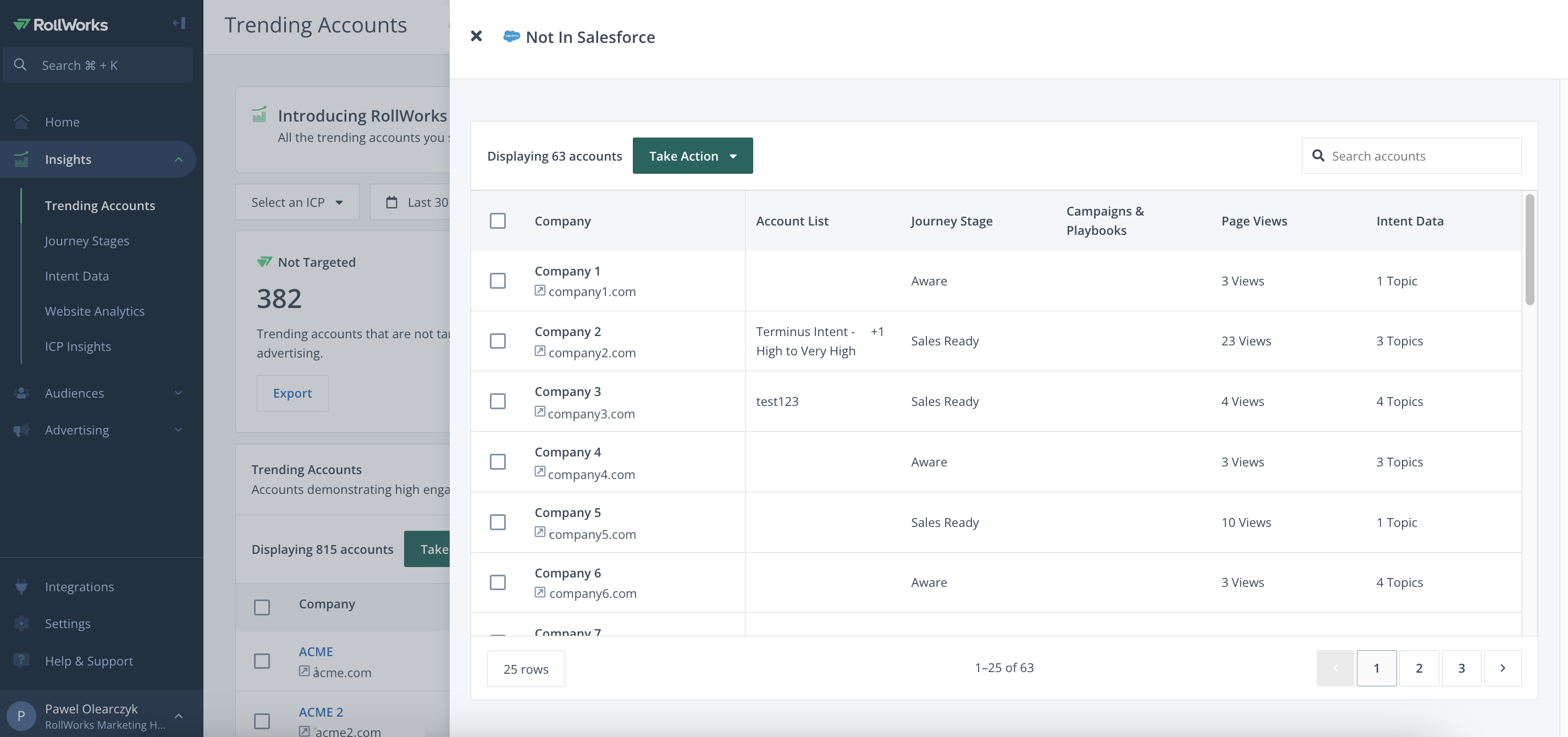Viewport: 1568px width, 737px height.
Task: Click the +1 account list badge
Action: 877,332
